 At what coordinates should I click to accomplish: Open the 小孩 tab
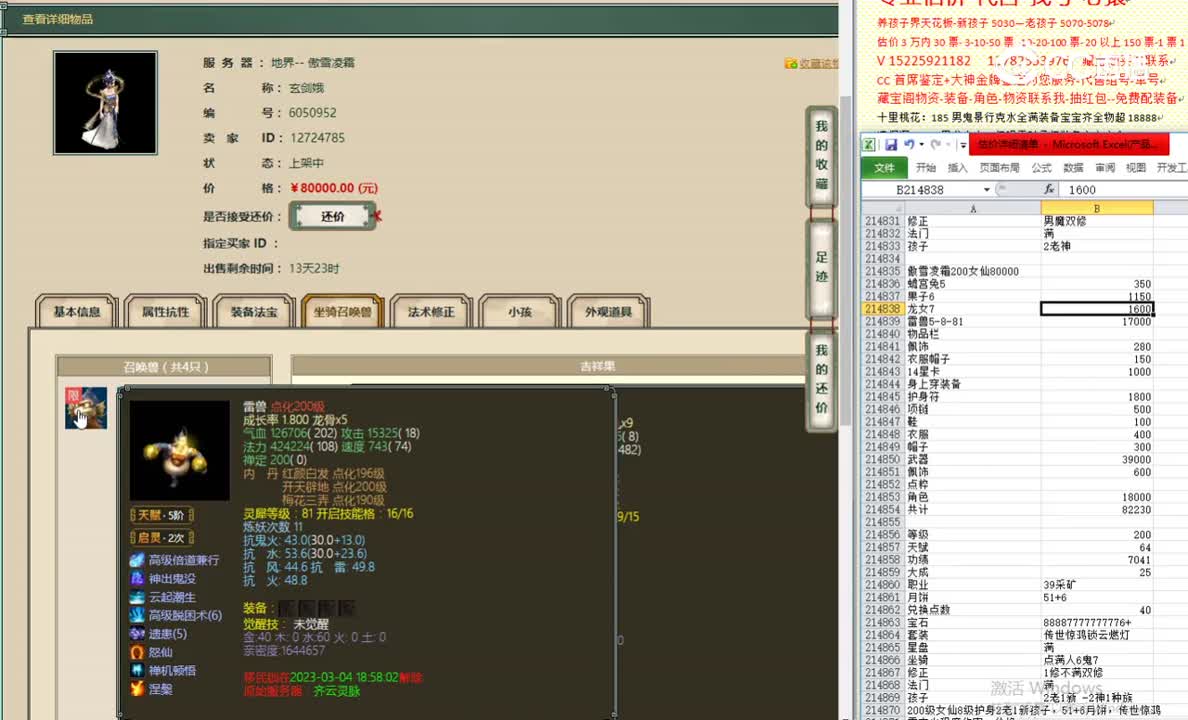click(520, 311)
